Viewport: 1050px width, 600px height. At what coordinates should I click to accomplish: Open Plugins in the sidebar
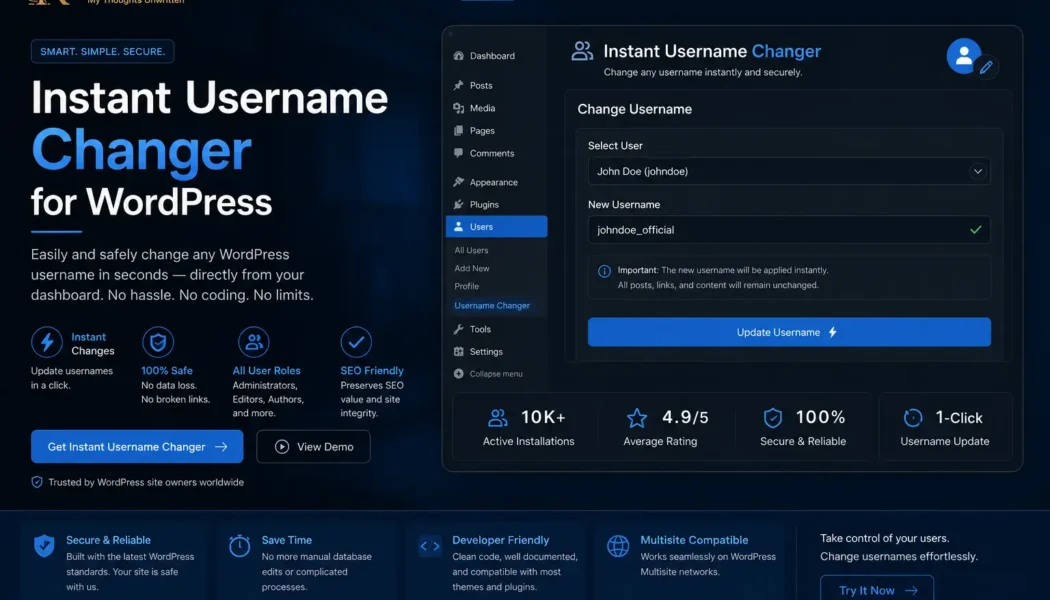point(476,204)
